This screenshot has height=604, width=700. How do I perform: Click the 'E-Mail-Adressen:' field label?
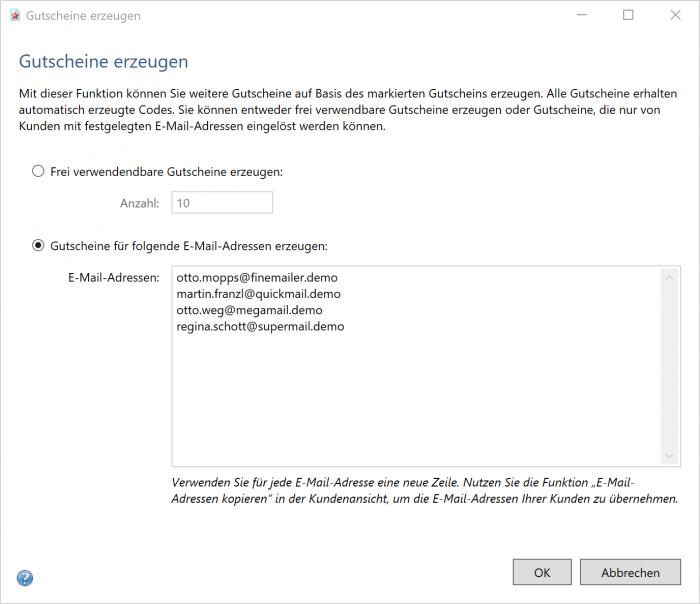coord(107,277)
